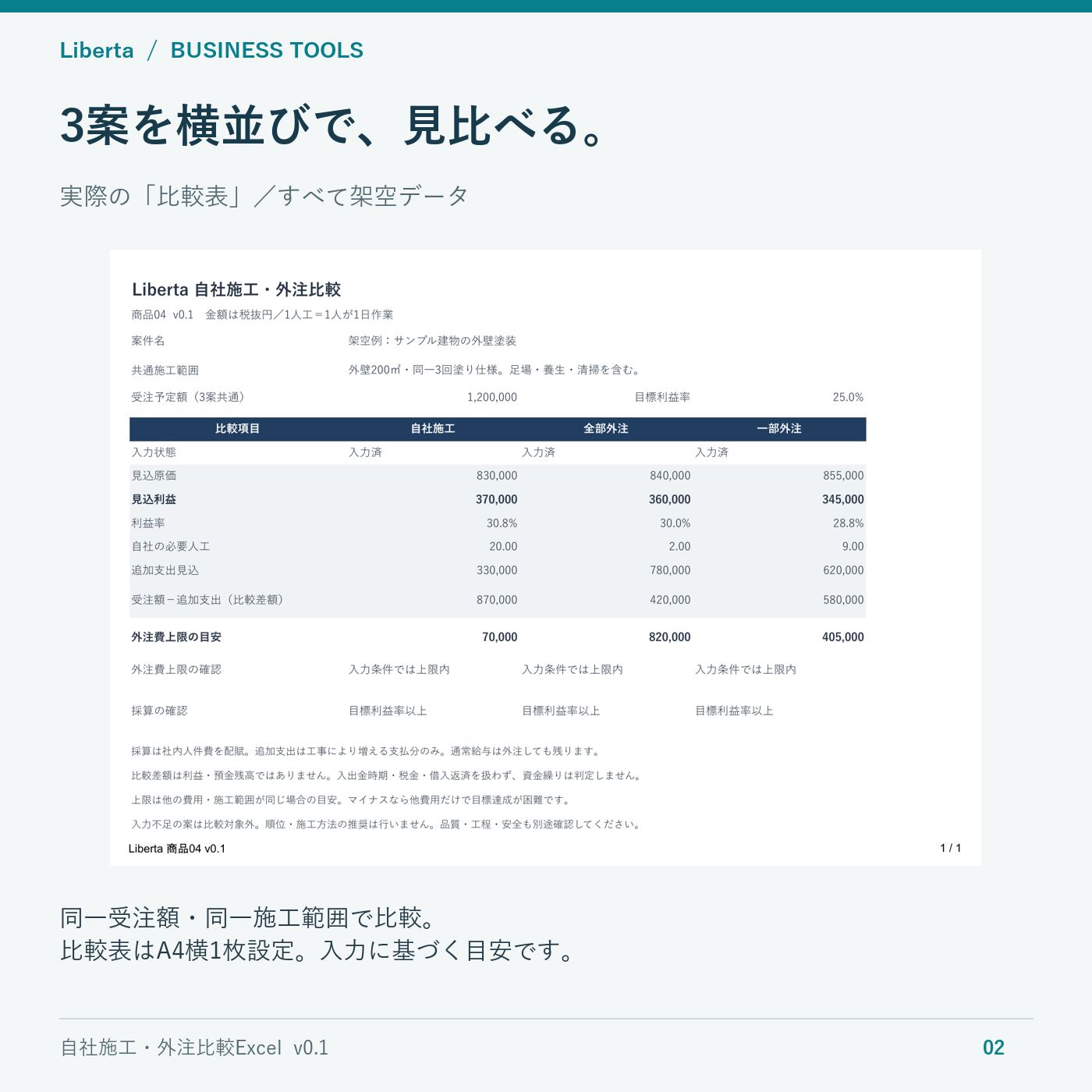
Task: Click the "案件名" label
Action: click(148, 341)
